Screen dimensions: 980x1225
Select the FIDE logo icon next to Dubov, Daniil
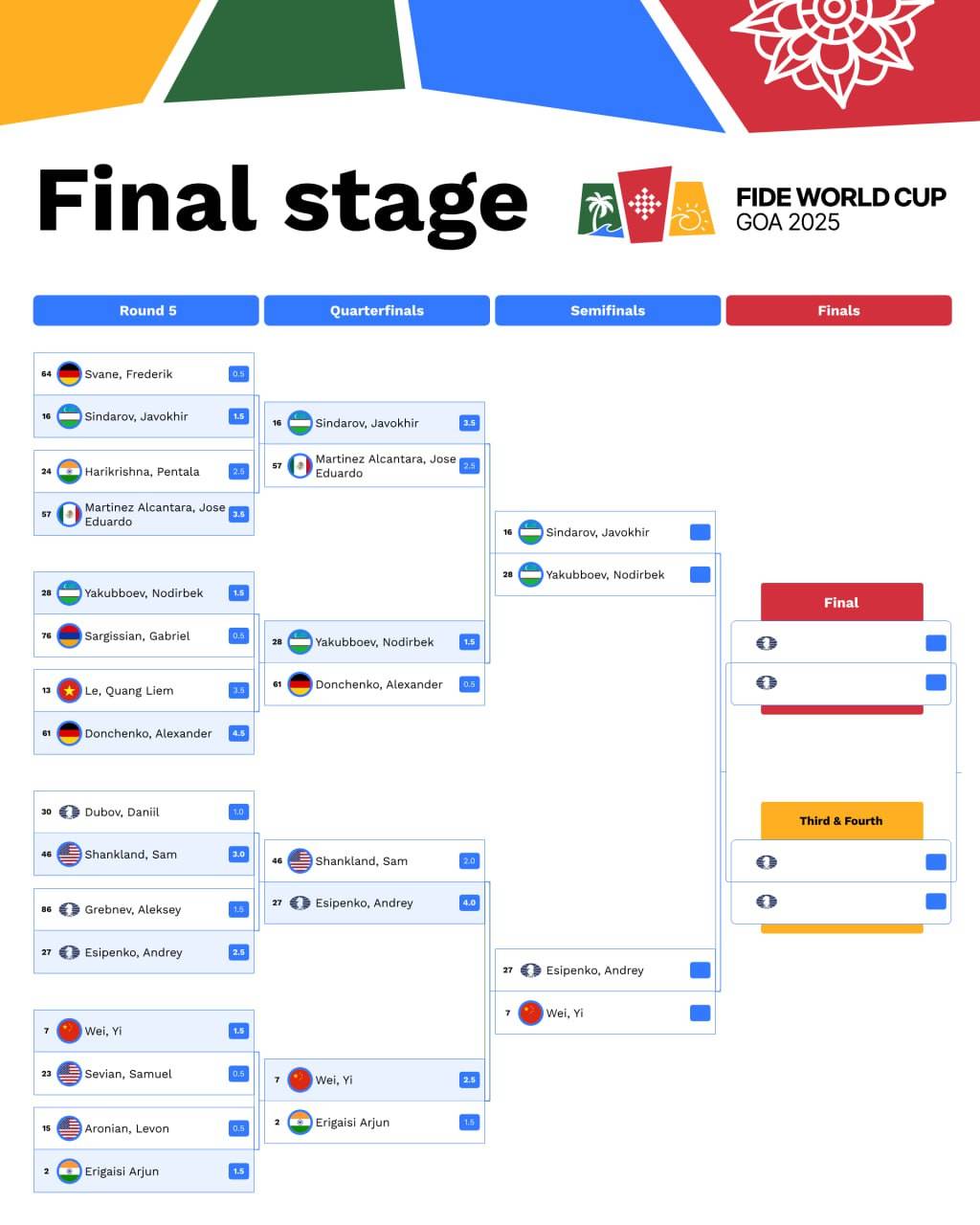click(x=69, y=812)
